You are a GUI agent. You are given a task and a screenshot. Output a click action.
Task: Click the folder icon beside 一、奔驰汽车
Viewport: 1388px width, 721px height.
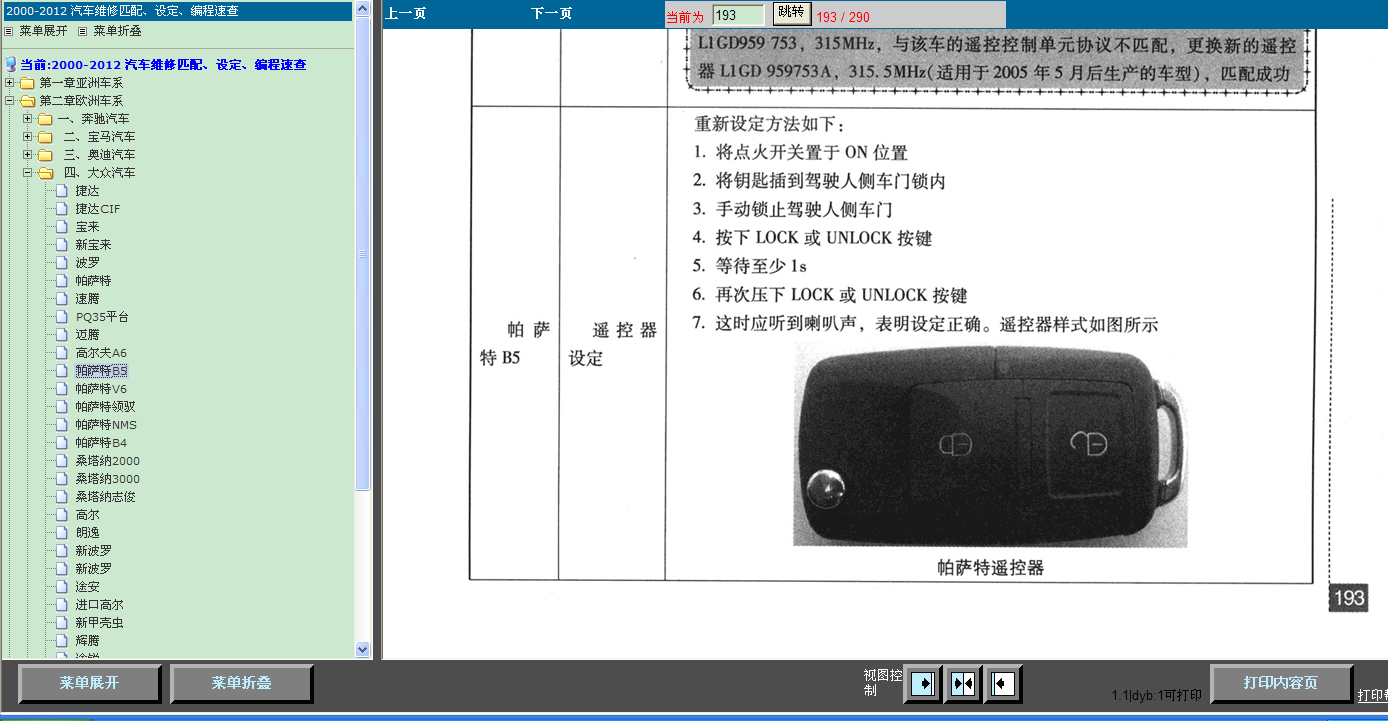[45, 119]
